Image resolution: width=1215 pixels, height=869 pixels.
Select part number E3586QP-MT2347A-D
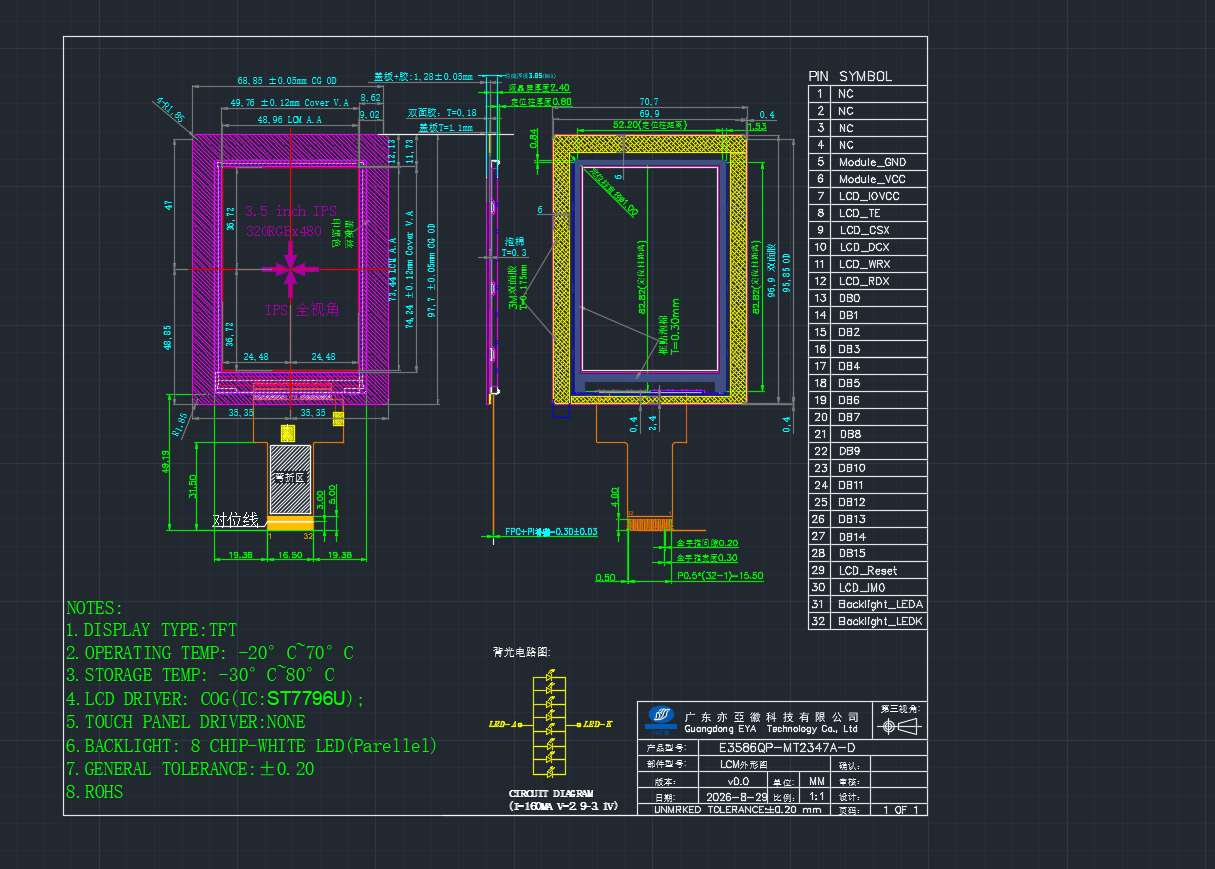coord(787,748)
